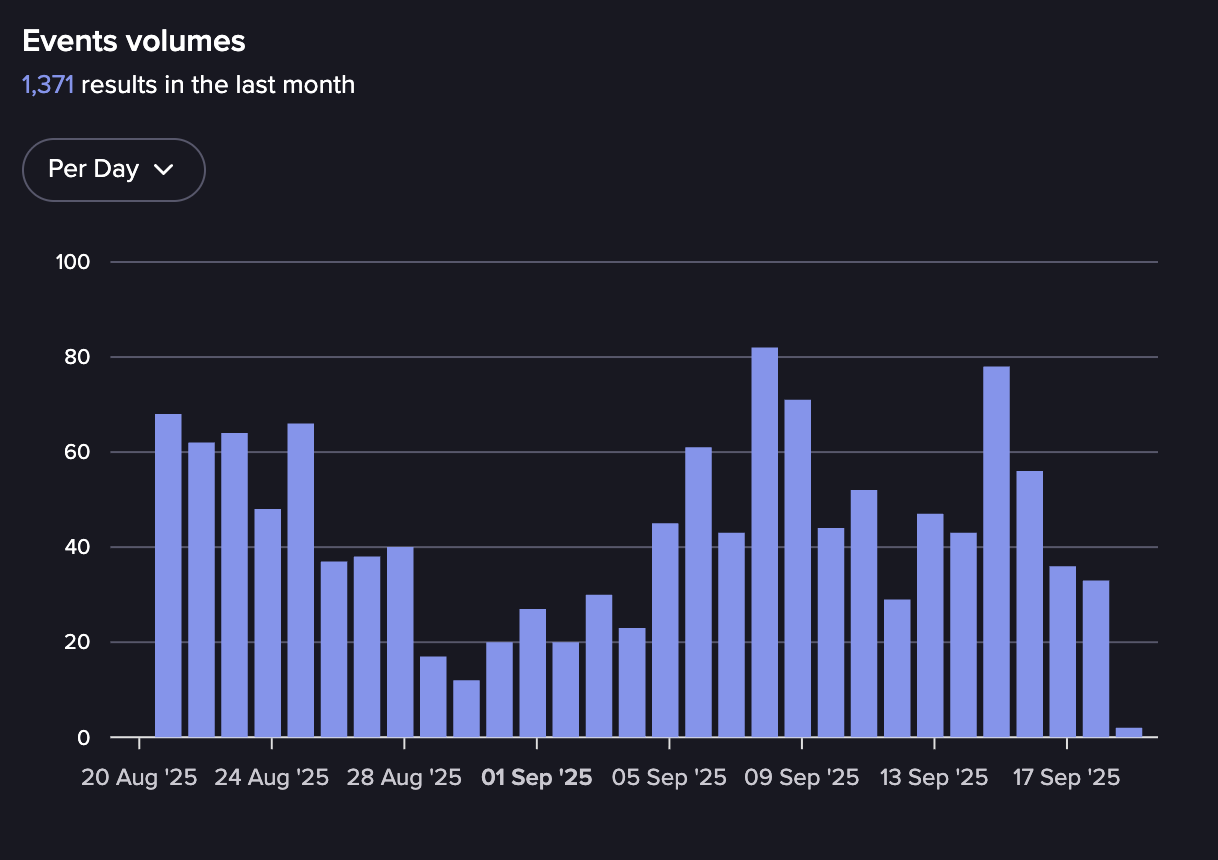Open the Per Day interval dropdown
The height and width of the screenshot is (860, 1218).
tap(113, 170)
